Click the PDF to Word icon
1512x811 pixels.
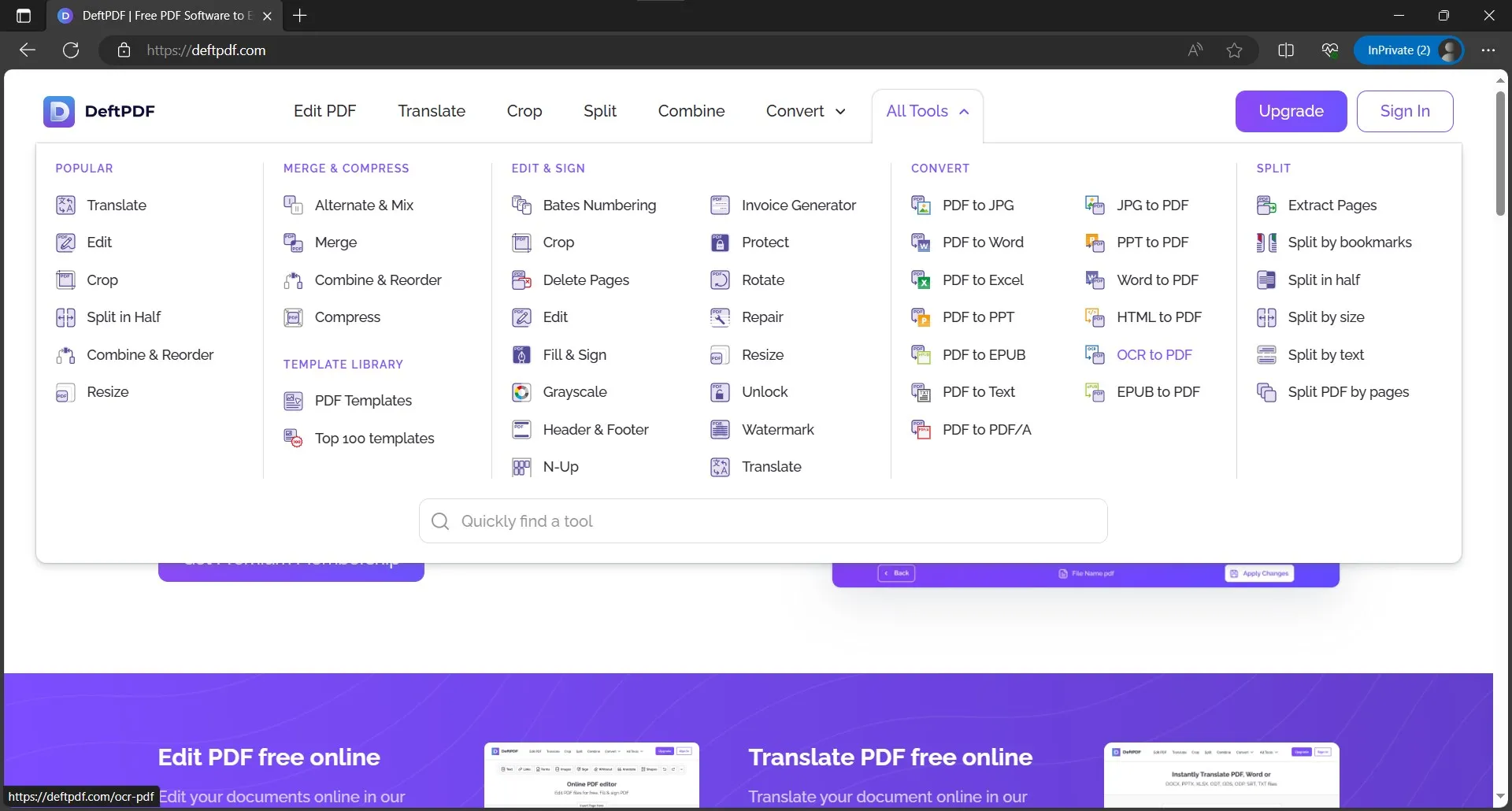point(921,243)
